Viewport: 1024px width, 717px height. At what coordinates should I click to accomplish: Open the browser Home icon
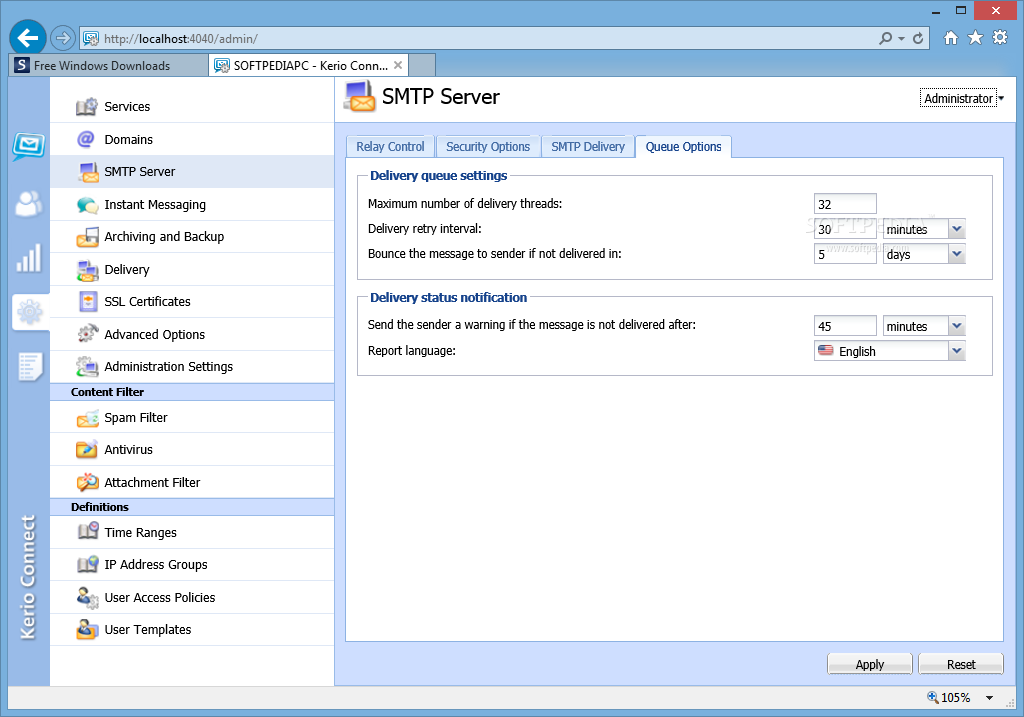click(x=951, y=38)
